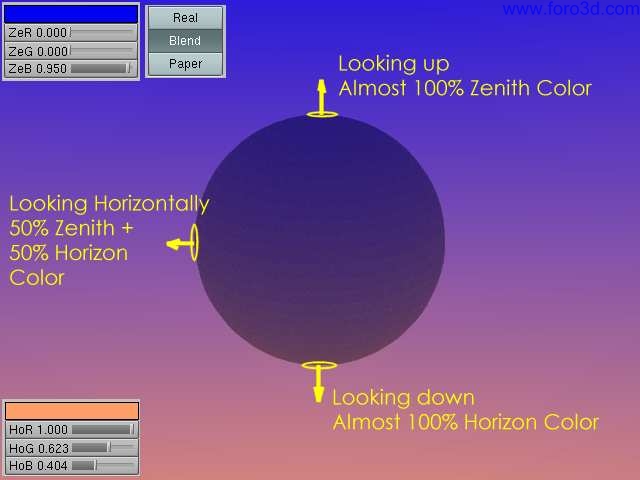Click the 'Looking Horizontally' text

click(x=109, y=204)
